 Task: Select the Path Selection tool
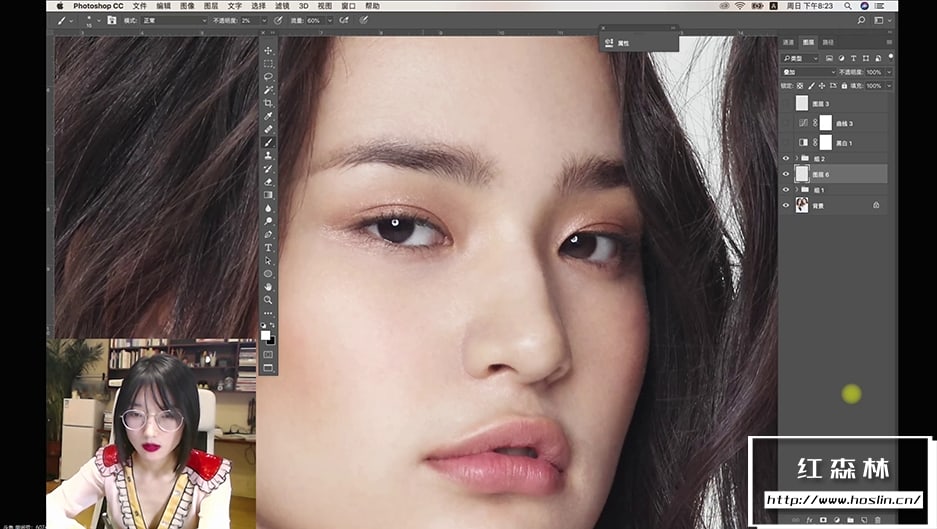(x=268, y=261)
